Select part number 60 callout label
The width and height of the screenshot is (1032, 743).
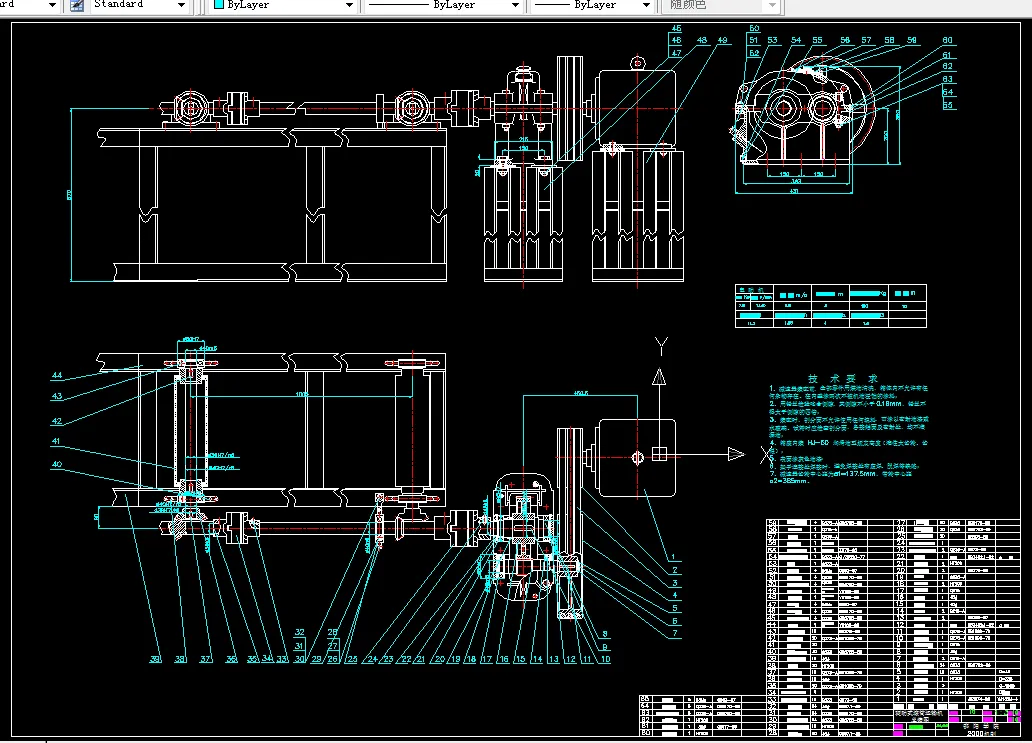[x=947, y=41]
